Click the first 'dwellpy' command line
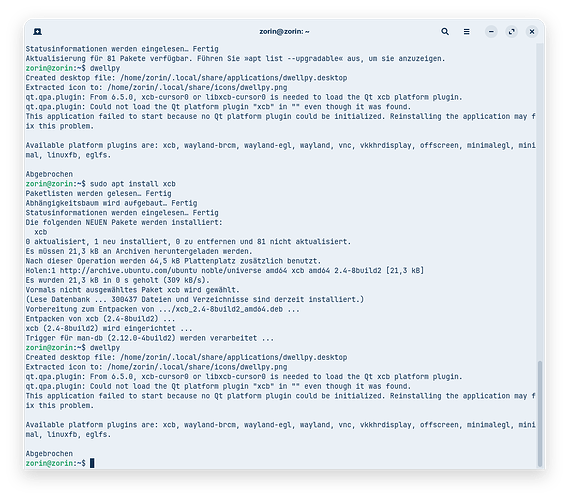 [x=73, y=68]
